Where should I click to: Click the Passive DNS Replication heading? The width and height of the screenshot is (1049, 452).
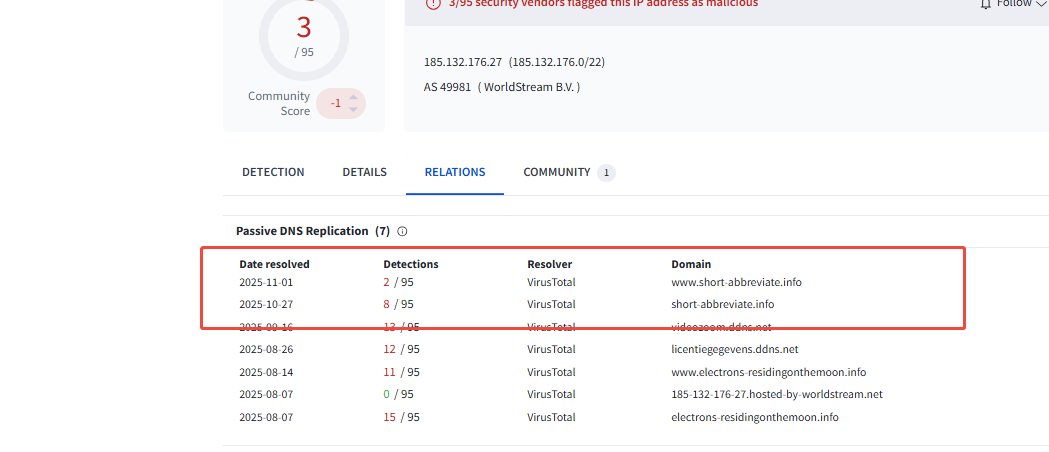click(313, 231)
